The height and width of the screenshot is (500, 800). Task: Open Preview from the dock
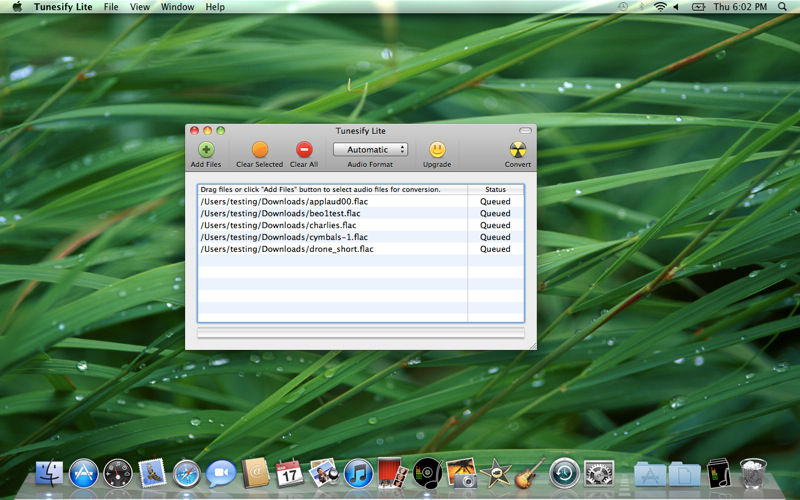(324, 472)
